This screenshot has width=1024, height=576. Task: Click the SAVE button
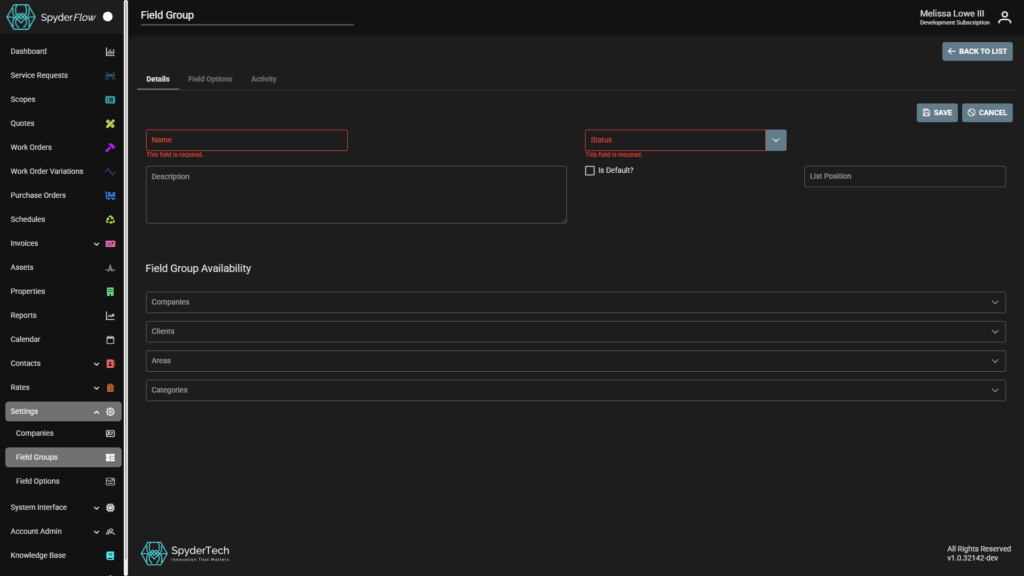point(937,112)
